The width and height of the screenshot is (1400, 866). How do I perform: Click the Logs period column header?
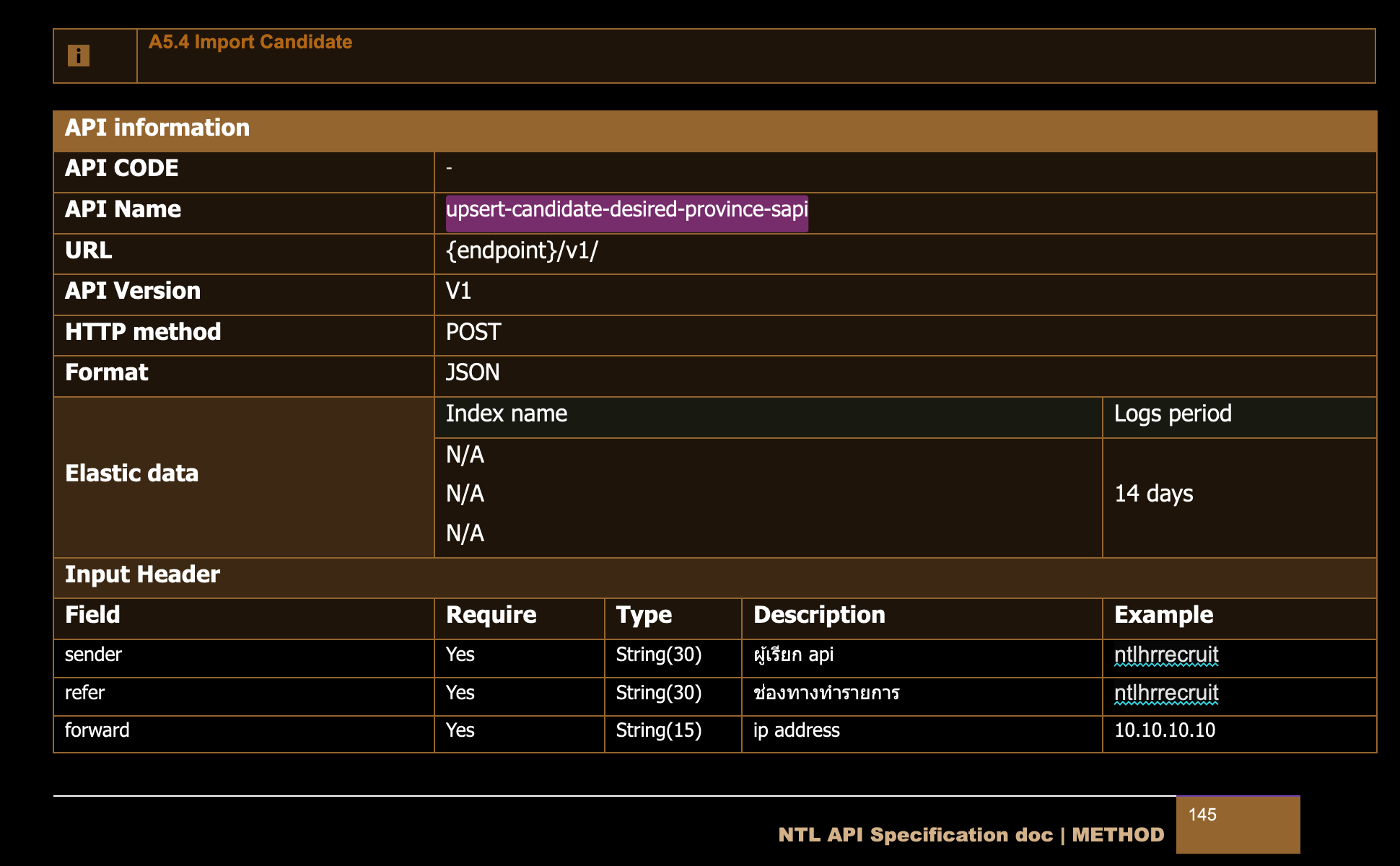(1172, 414)
